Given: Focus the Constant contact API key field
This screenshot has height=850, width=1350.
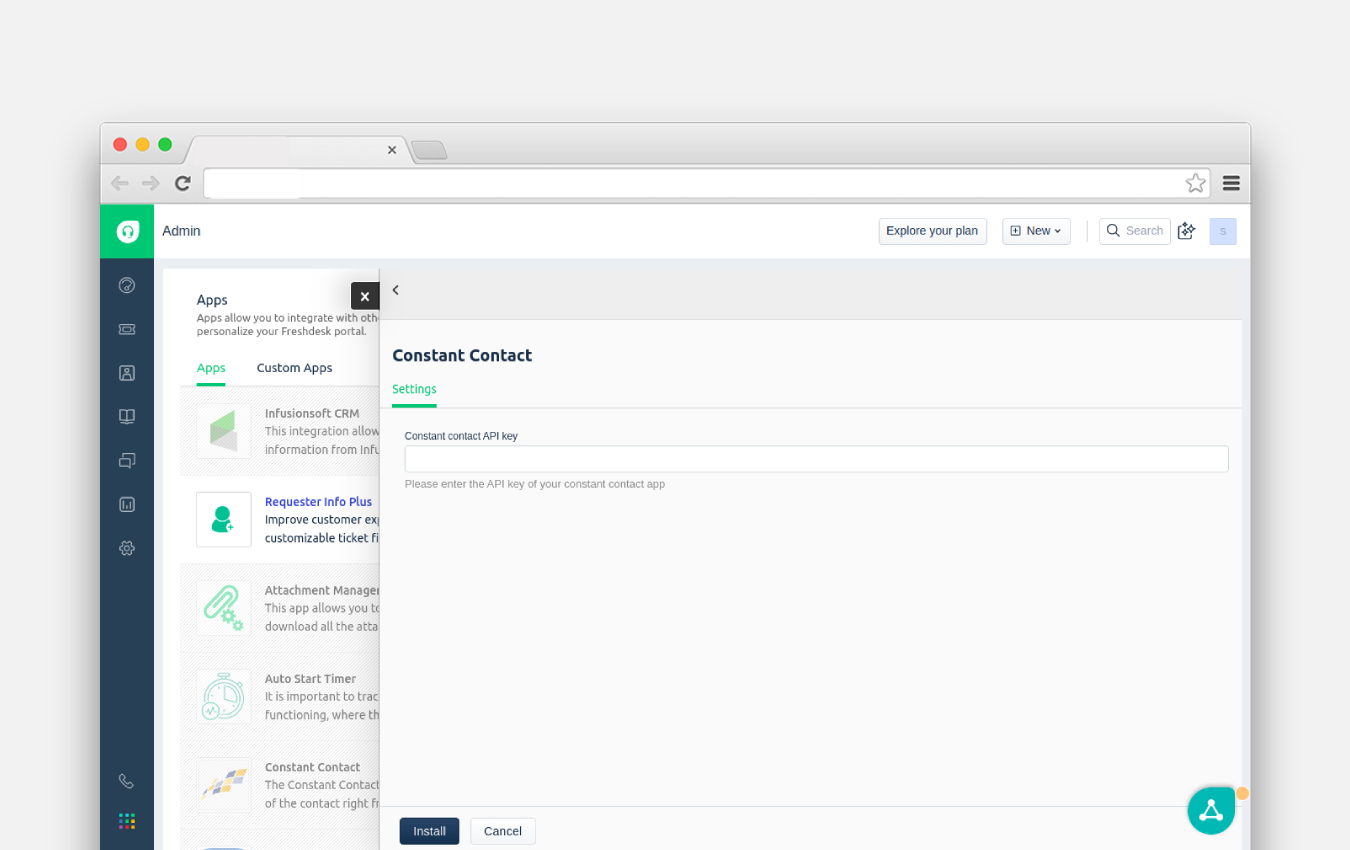Looking at the screenshot, I should [816, 459].
